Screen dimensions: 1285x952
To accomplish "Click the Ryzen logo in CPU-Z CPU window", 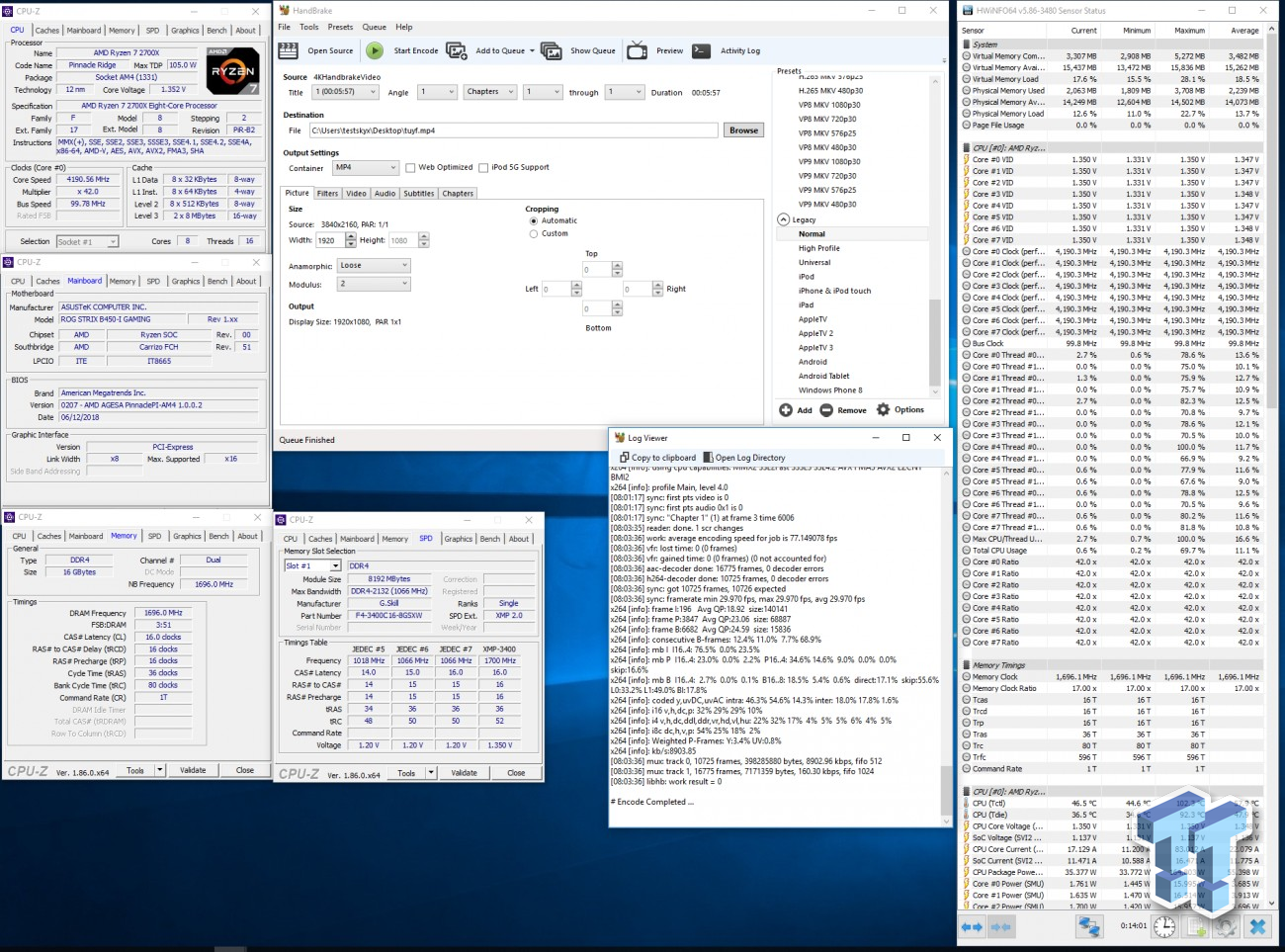I will (232, 71).
